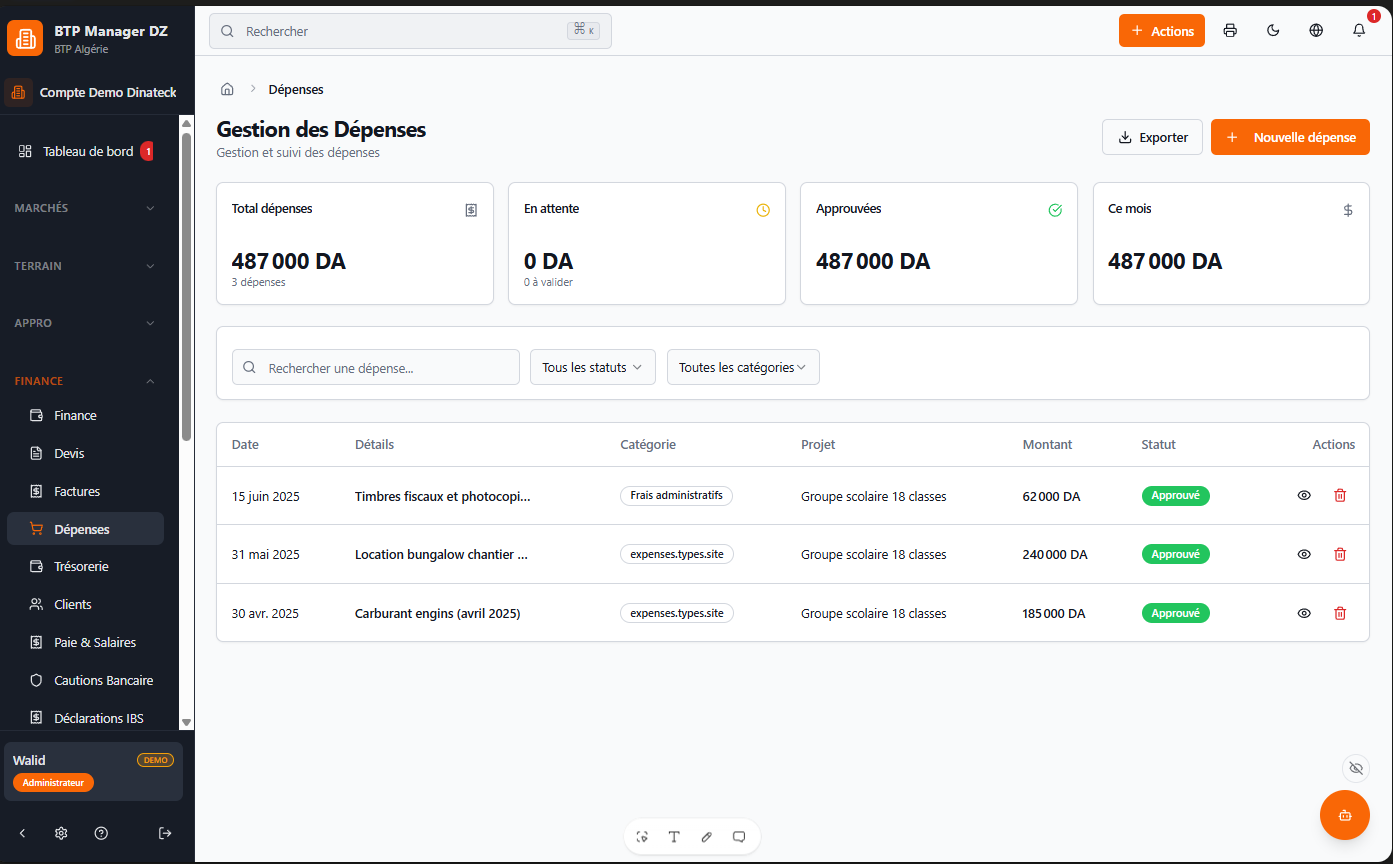Click the Approuvé status of 62 000 DA row
1393x864 pixels.
coord(1176,496)
